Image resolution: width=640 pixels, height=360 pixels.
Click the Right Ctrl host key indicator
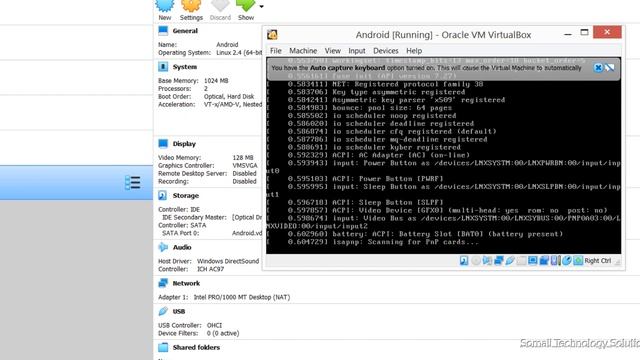(598, 260)
